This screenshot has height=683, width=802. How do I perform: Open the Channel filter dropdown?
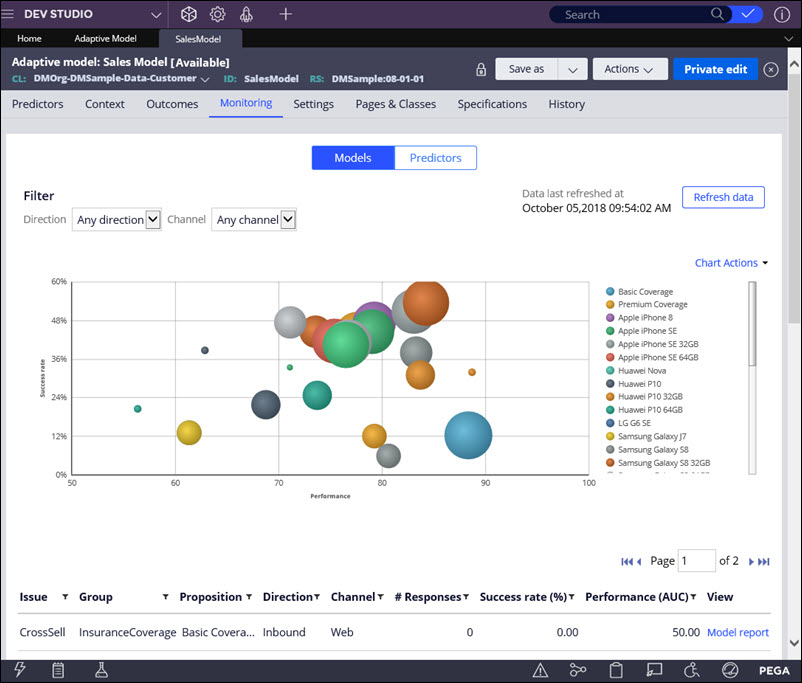click(255, 220)
